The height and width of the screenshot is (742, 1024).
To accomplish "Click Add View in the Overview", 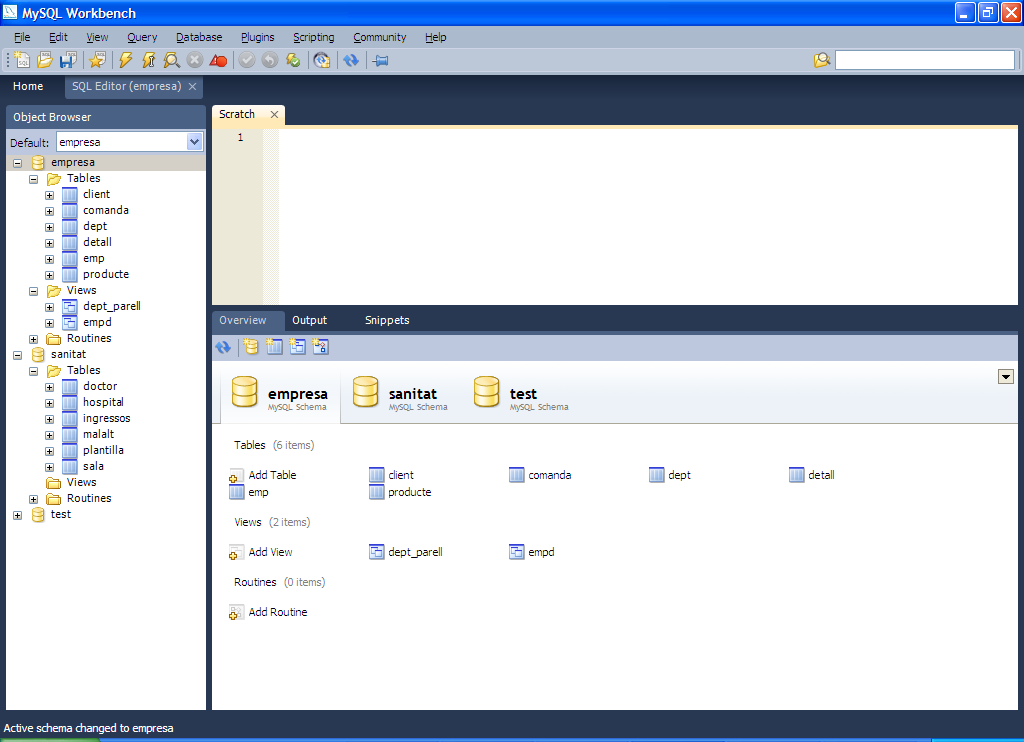I will pyautogui.click(x=270, y=552).
